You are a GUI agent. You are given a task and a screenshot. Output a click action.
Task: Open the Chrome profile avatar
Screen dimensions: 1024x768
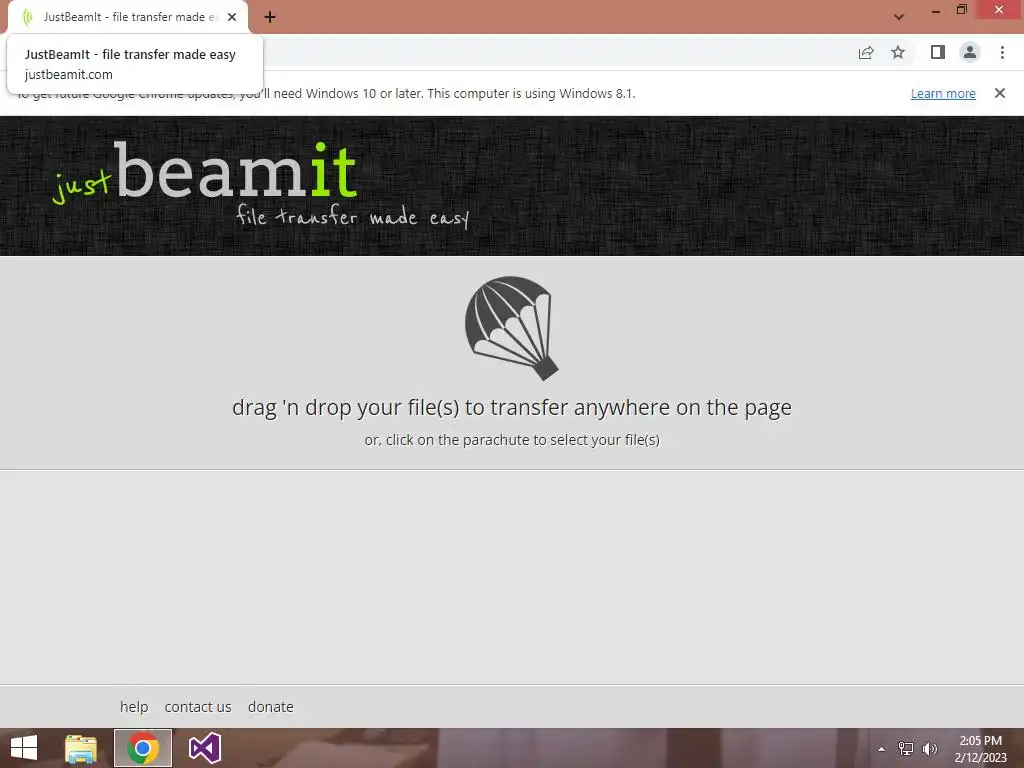[x=970, y=52]
